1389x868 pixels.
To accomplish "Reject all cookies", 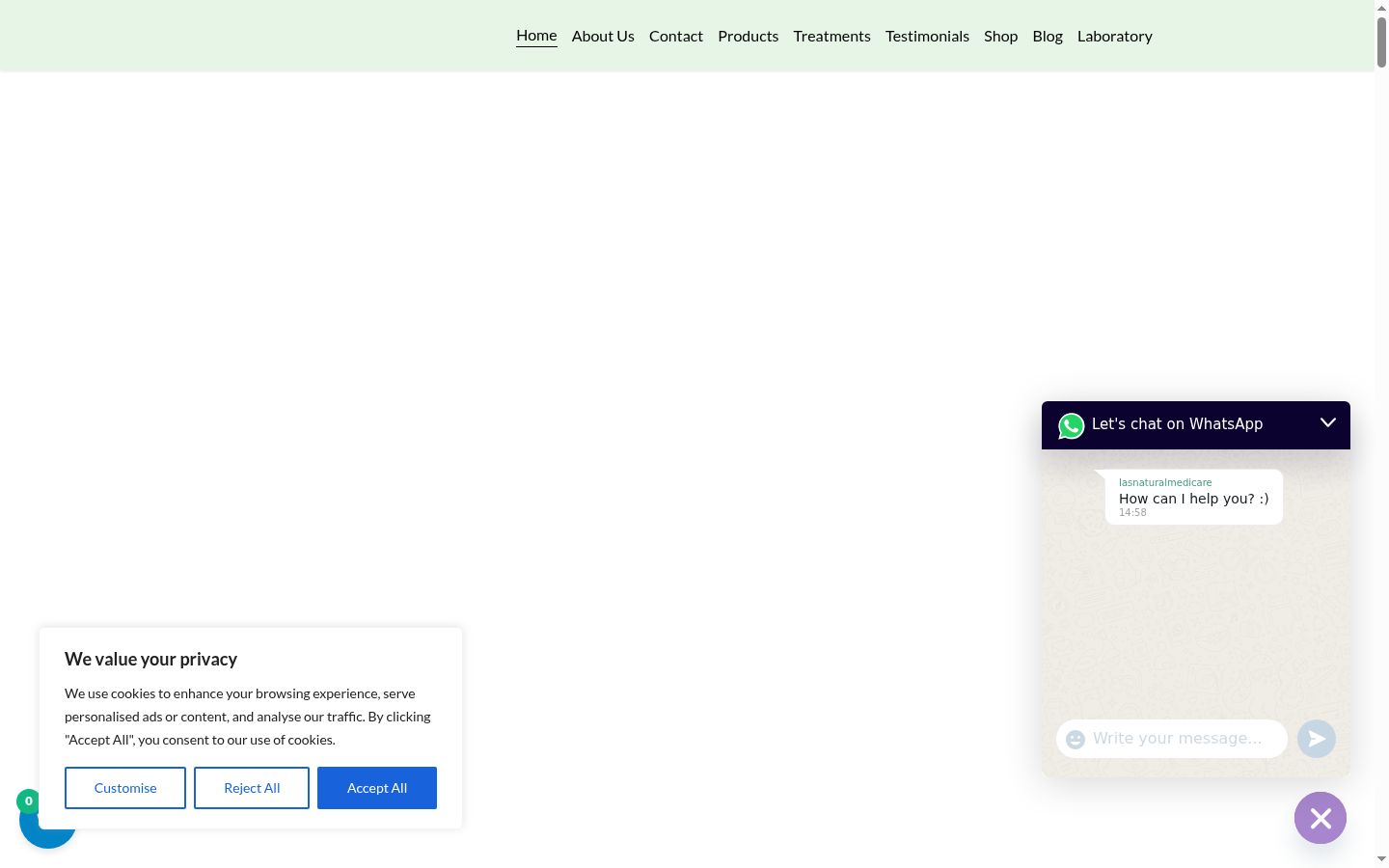I will (252, 788).
